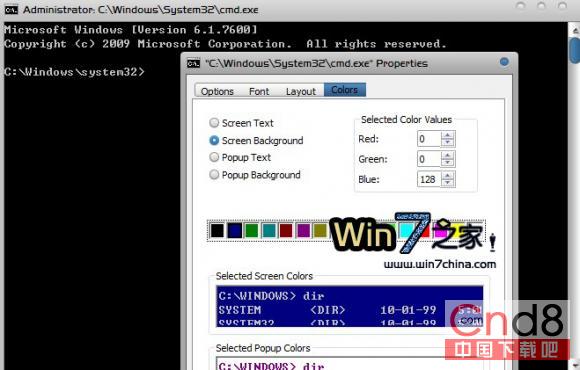The height and width of the screenshot is (370, 580).
Task: Pick the black color swatch
Action: click(x=217, y=231)
